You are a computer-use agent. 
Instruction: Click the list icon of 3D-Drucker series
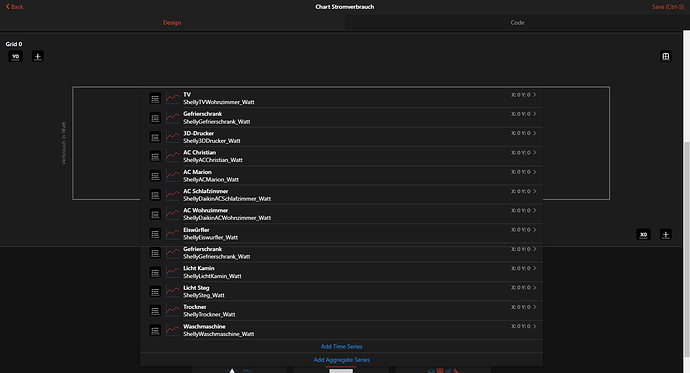[155, 137]
